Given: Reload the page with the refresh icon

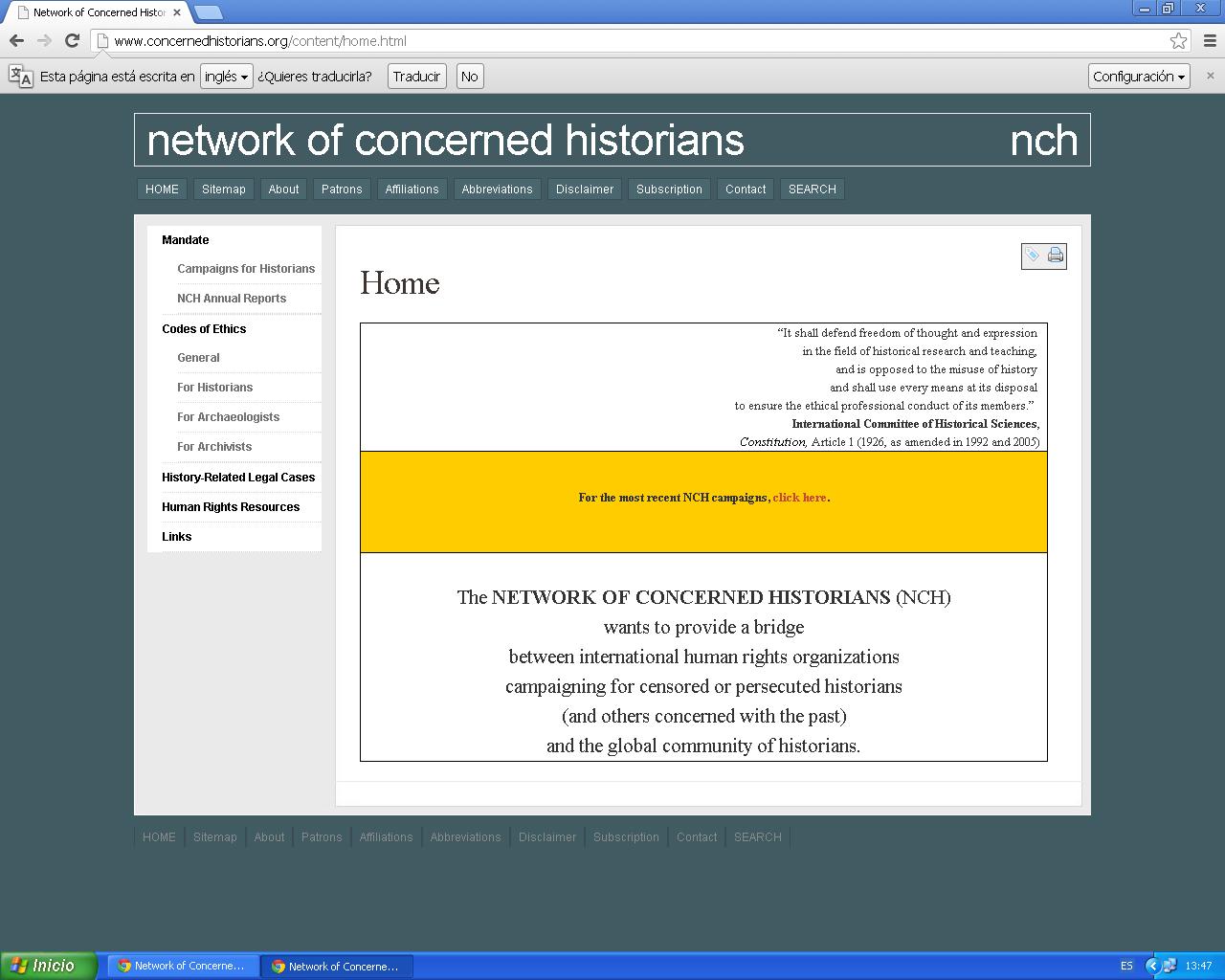Looking at the screenshot, I should pyautogui.click(x=72, y=40).
